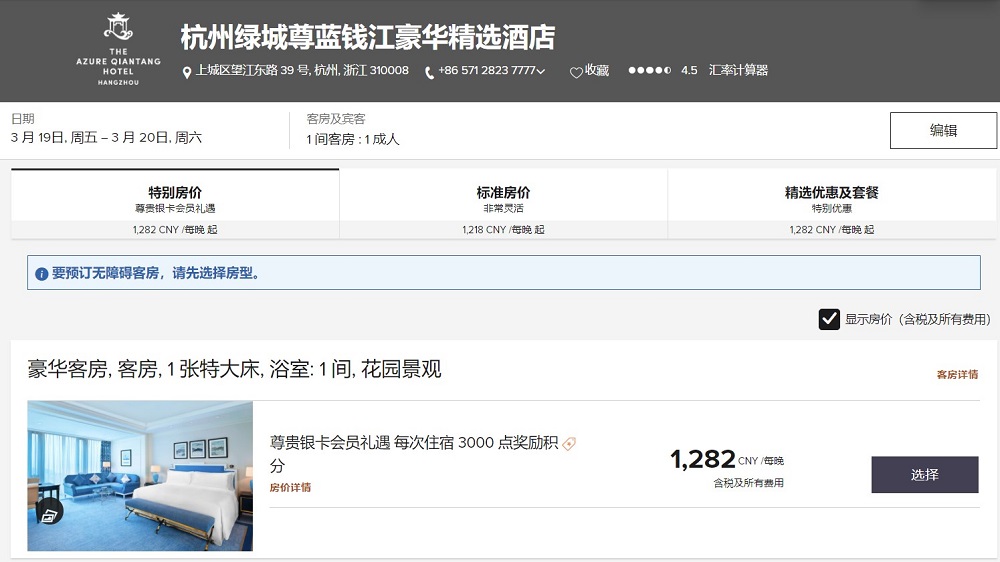
Task: Expand the phone number dropdown chevron
Action: [541, 71]
